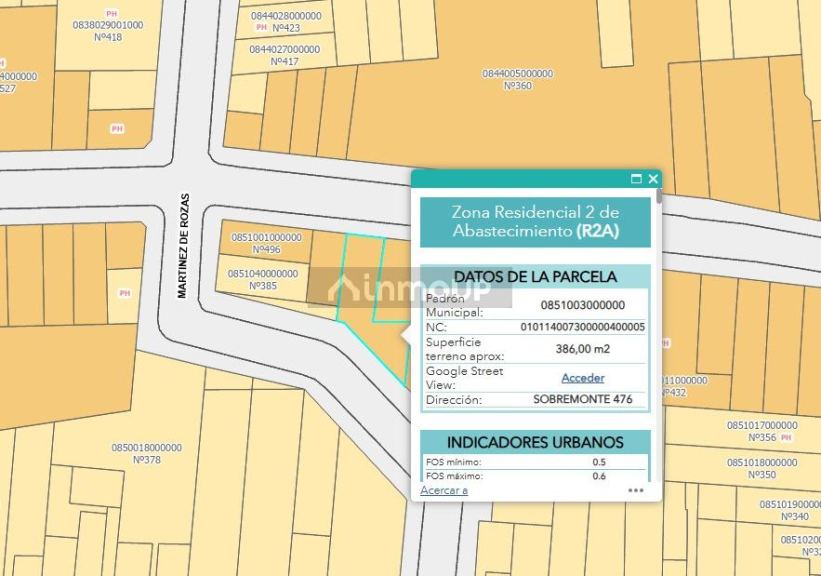Click the inmoup watermark on the map

point(381,287)
